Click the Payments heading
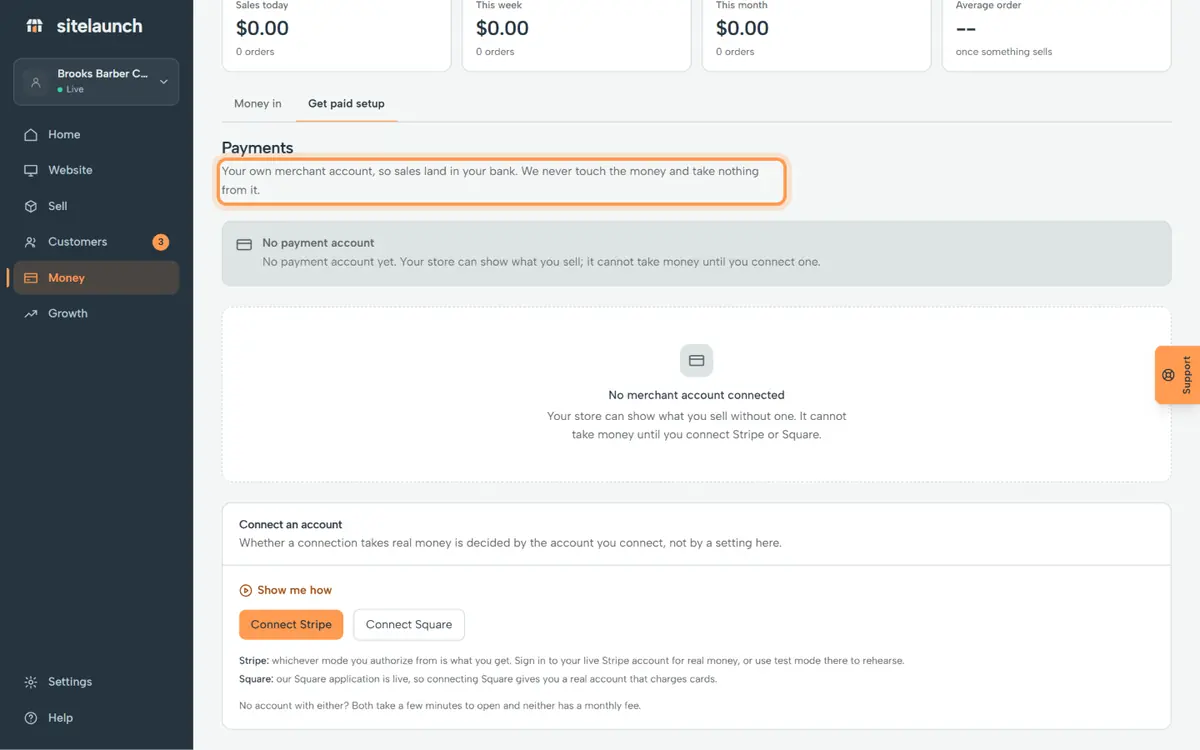 pyautogui.click(x=258, y=148)
